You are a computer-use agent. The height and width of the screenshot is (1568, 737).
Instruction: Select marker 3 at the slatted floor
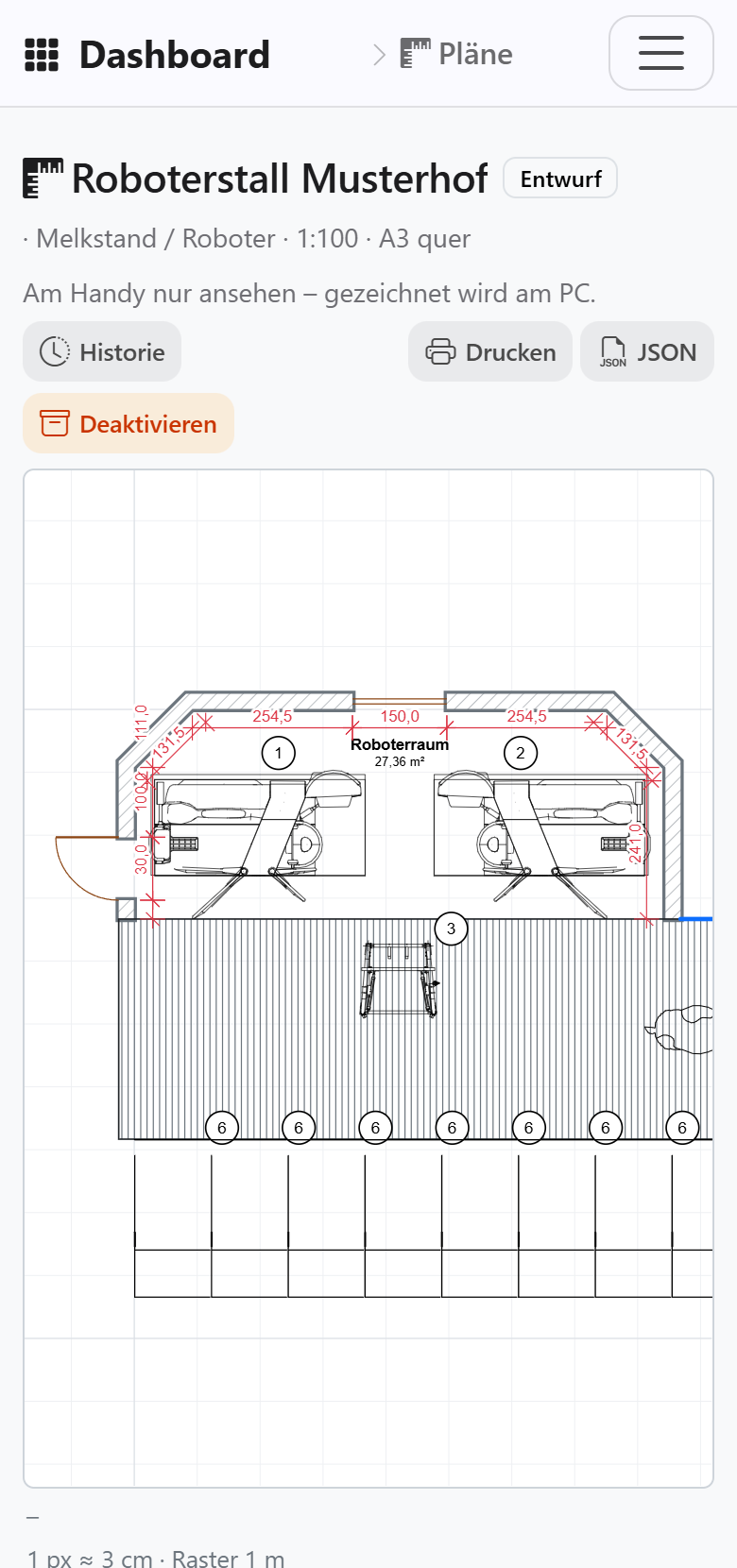point(451,929)
